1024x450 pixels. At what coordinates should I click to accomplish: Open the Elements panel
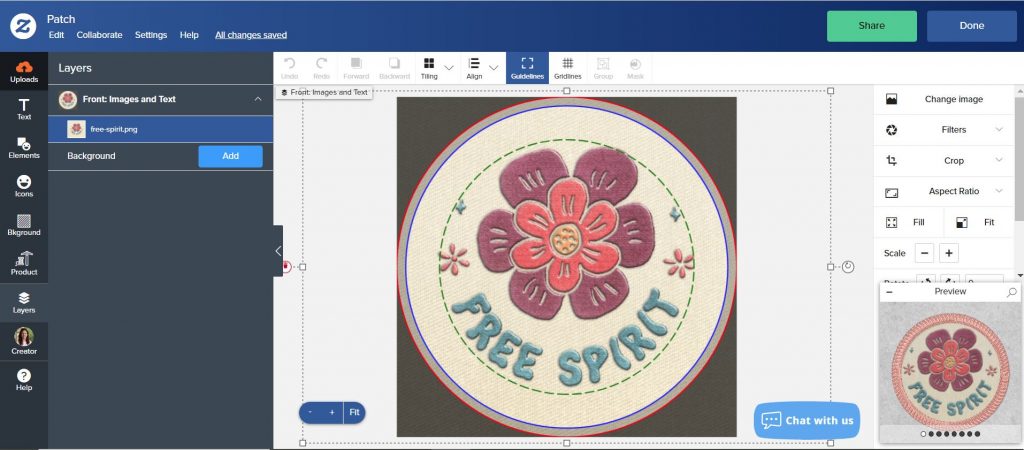(x=23, y=148)
